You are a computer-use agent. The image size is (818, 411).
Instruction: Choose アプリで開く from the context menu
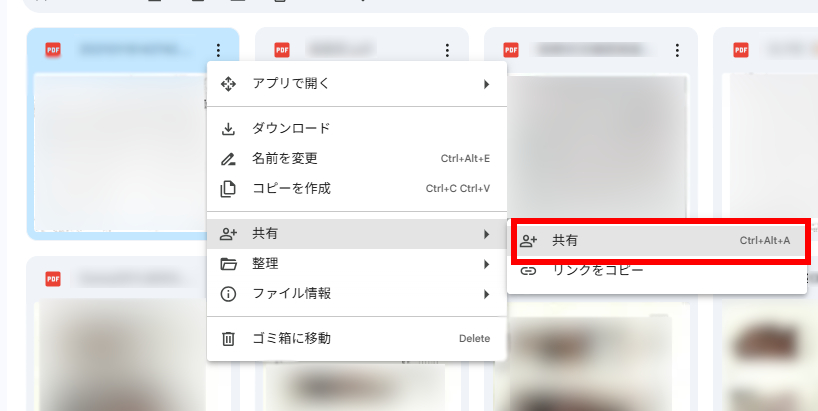click(357, 84)
